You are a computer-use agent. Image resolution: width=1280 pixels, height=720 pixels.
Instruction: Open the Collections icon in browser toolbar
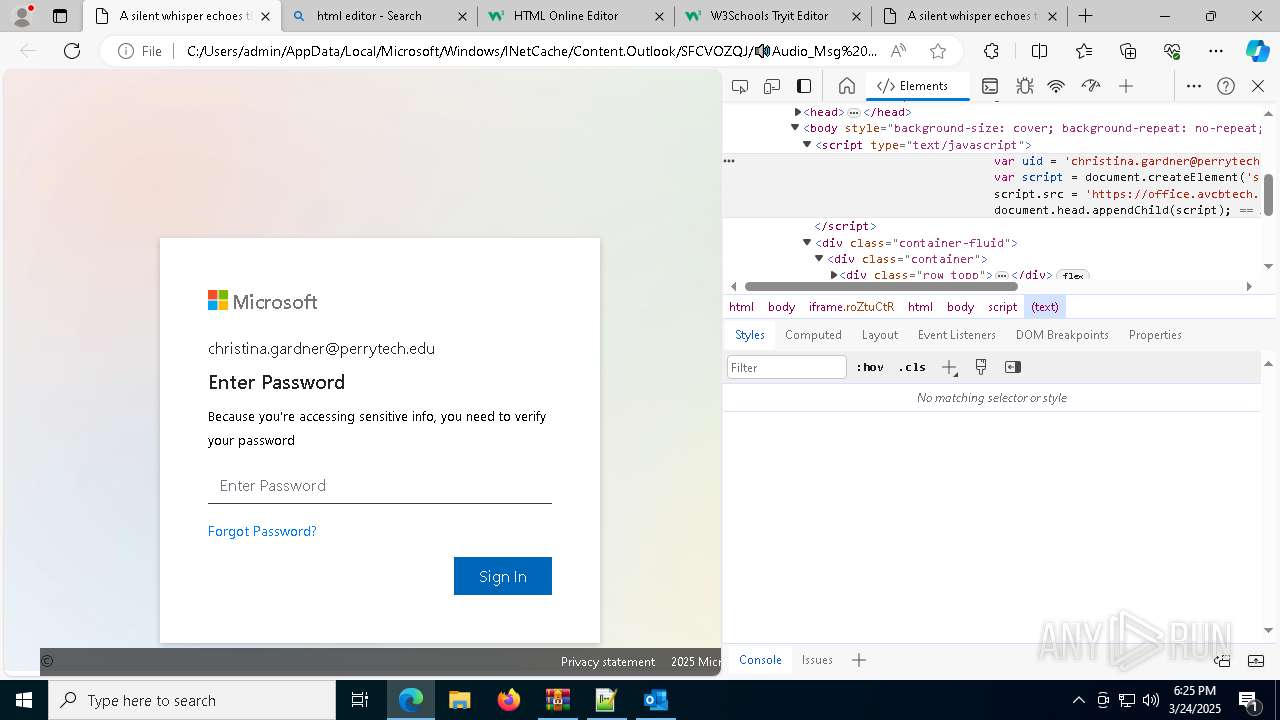click(1128, 51)
